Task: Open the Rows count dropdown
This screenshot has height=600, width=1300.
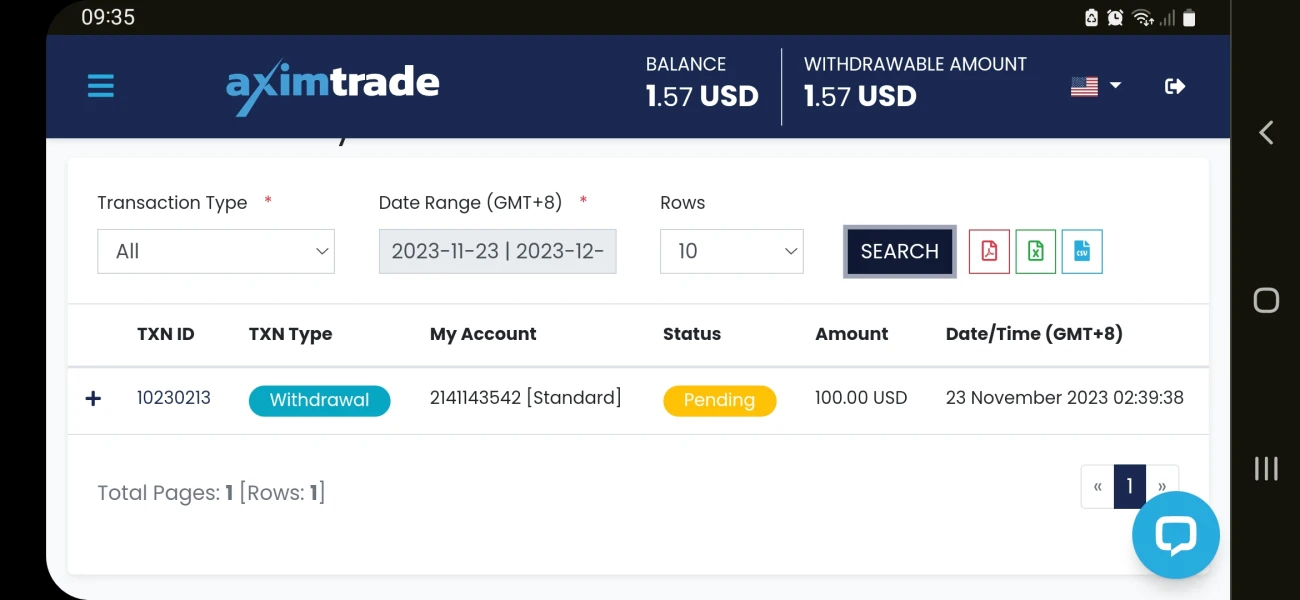Action: coord(731,252)
